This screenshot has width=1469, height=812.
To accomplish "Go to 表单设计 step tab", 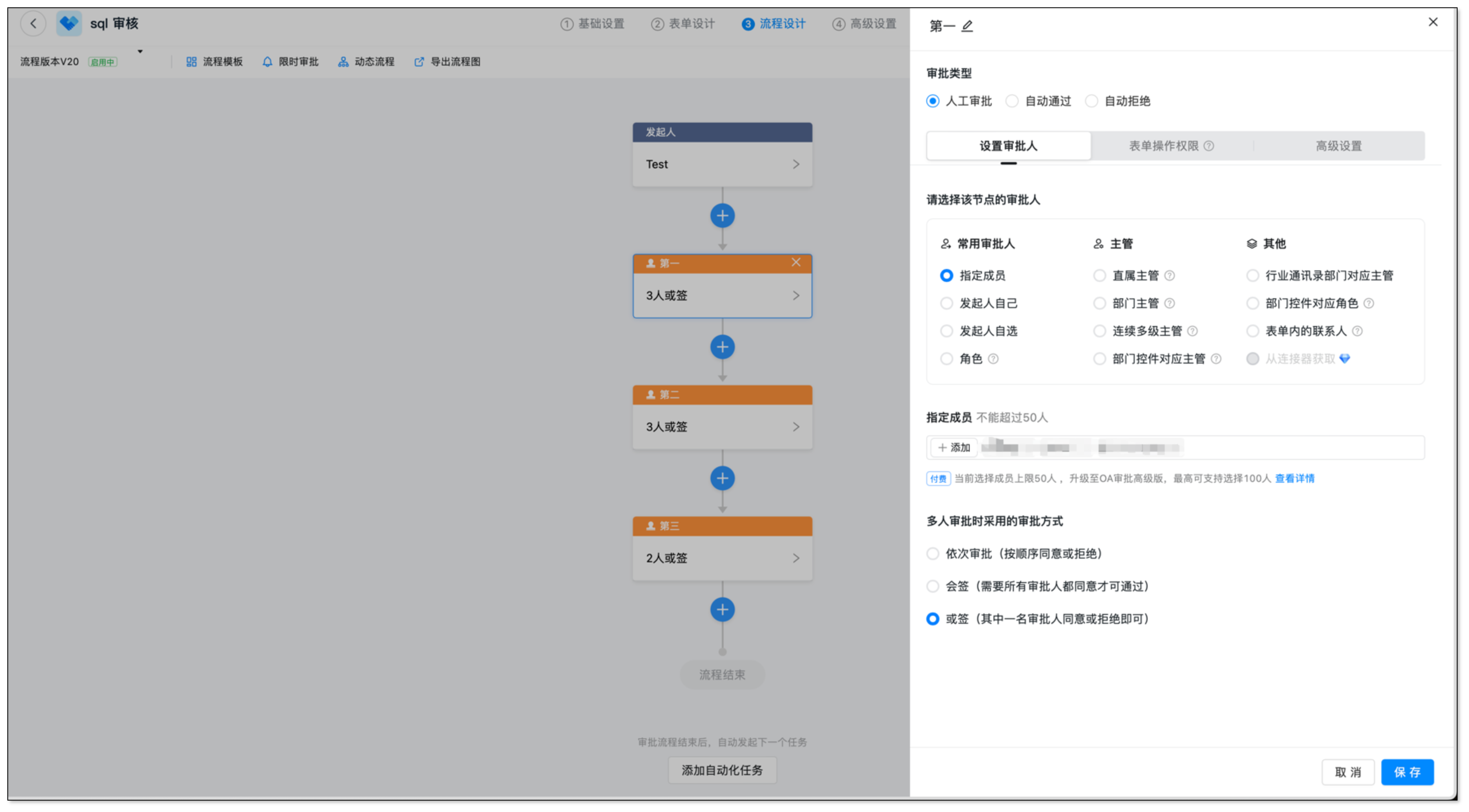I will click(683, 24).
